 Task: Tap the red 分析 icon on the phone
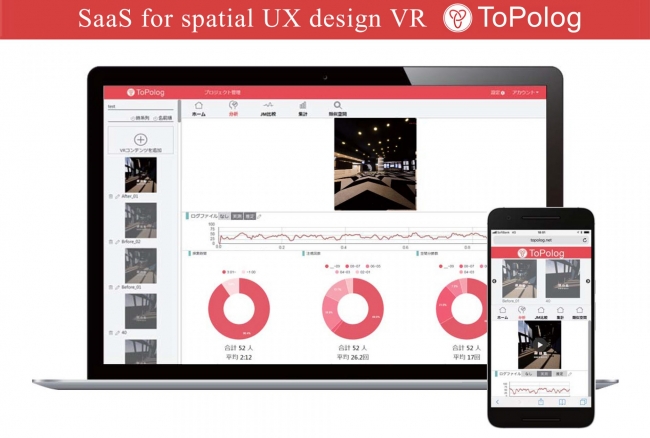[x=522, y=310]
